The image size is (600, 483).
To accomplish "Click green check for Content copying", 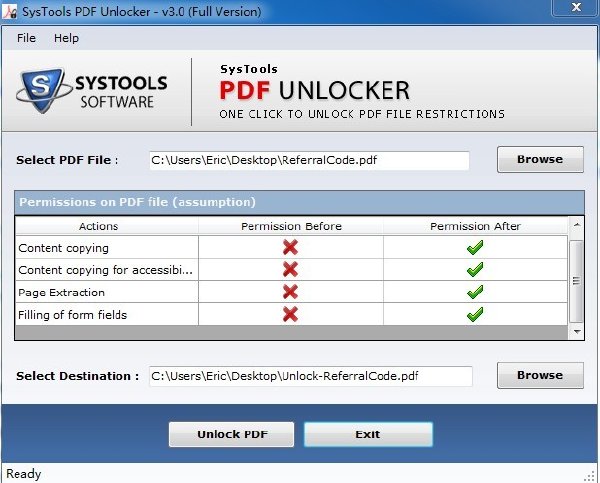I will point(475,247).
